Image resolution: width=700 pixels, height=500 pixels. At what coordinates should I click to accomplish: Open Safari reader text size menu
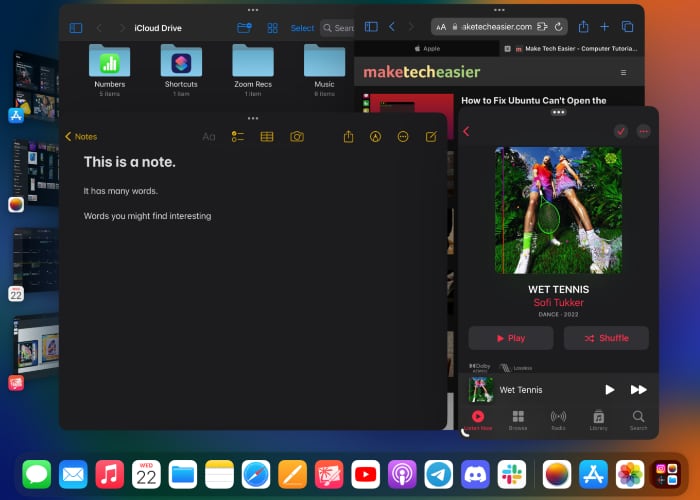coord(441,27)
